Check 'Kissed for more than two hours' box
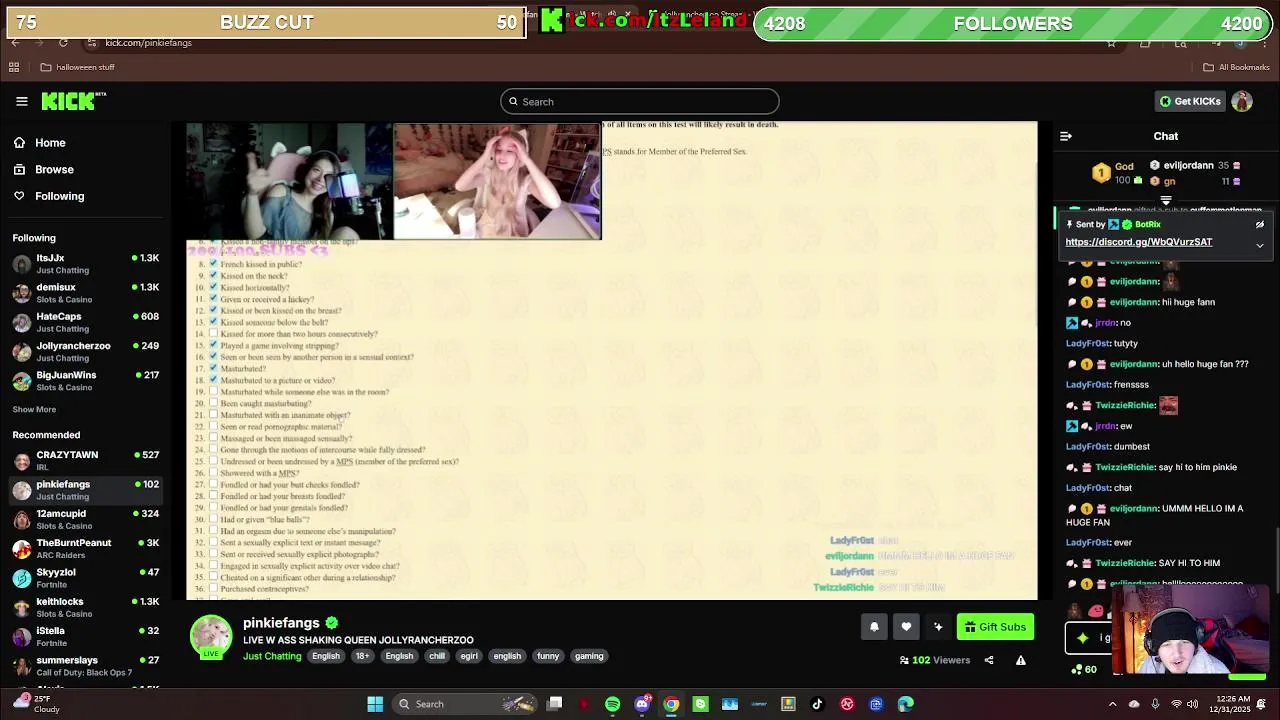This screenshot has height=720, width=1280. (x=213, y=334)
